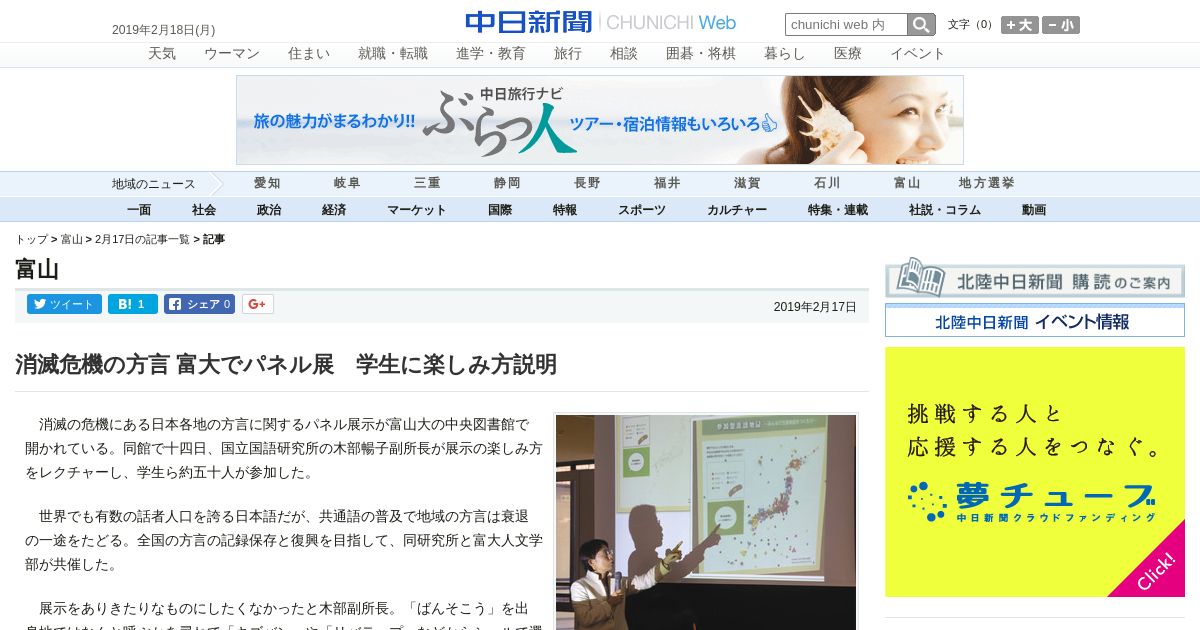
Task: Open 北陸中日新聞 イベント情報 banner
Action: 1035,321
